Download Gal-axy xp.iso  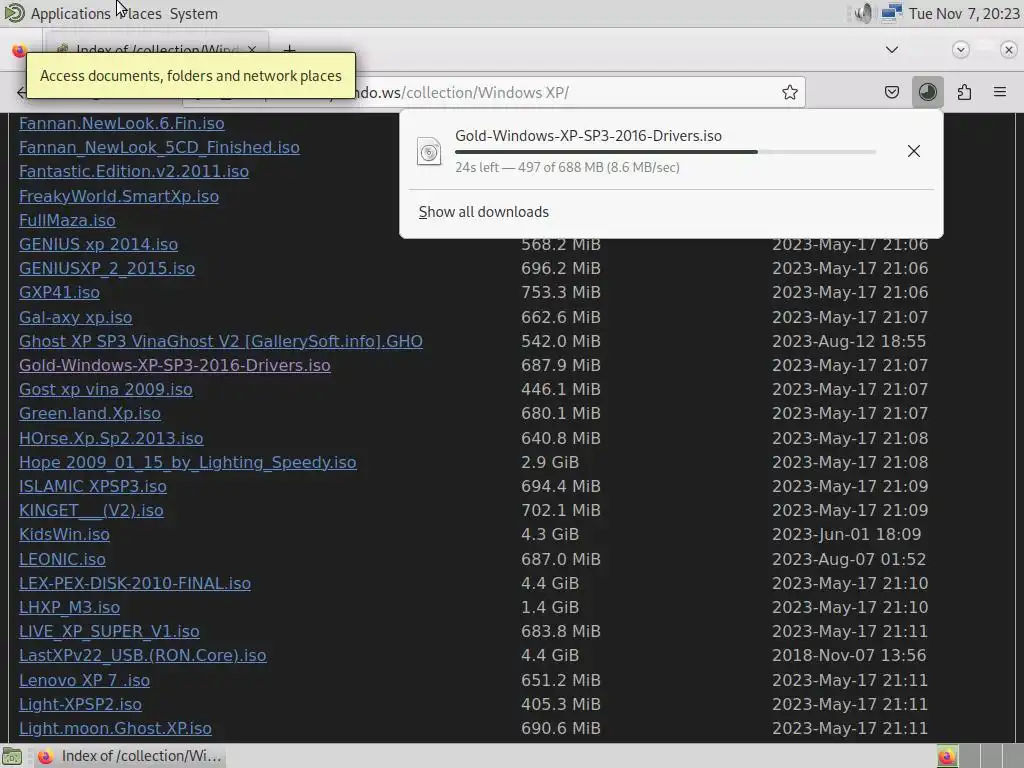[x=76, y=317]
